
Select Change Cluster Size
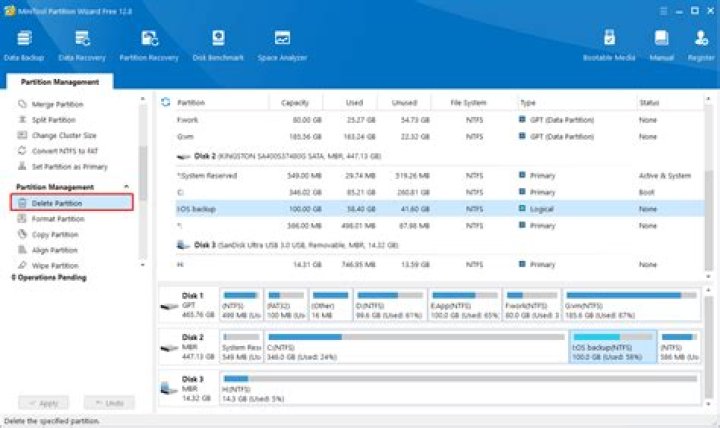pos(64,135)
